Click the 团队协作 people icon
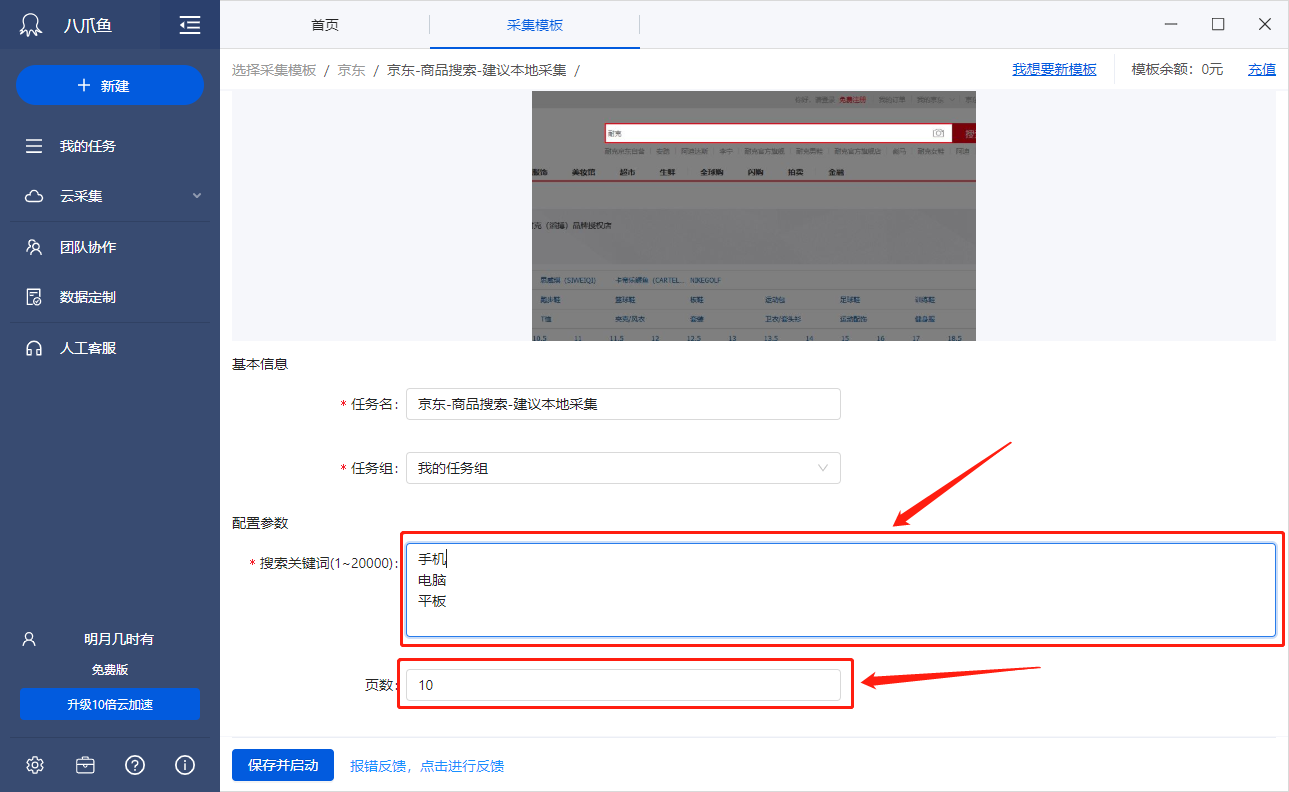Viewport: 1289px width, 792px height. tap(34, 247)
